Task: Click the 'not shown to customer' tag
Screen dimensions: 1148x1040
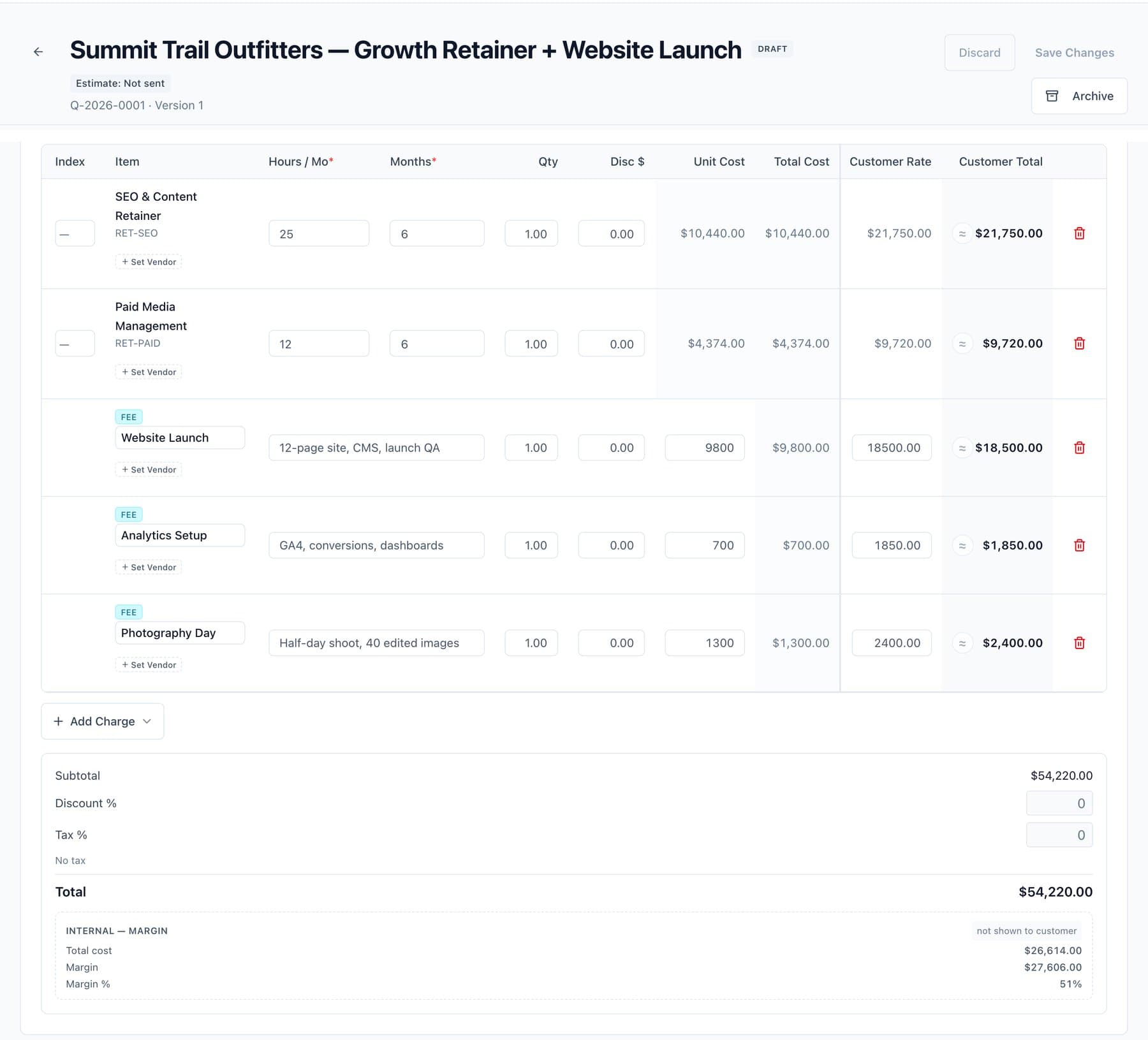Action: pos(1026,931)
